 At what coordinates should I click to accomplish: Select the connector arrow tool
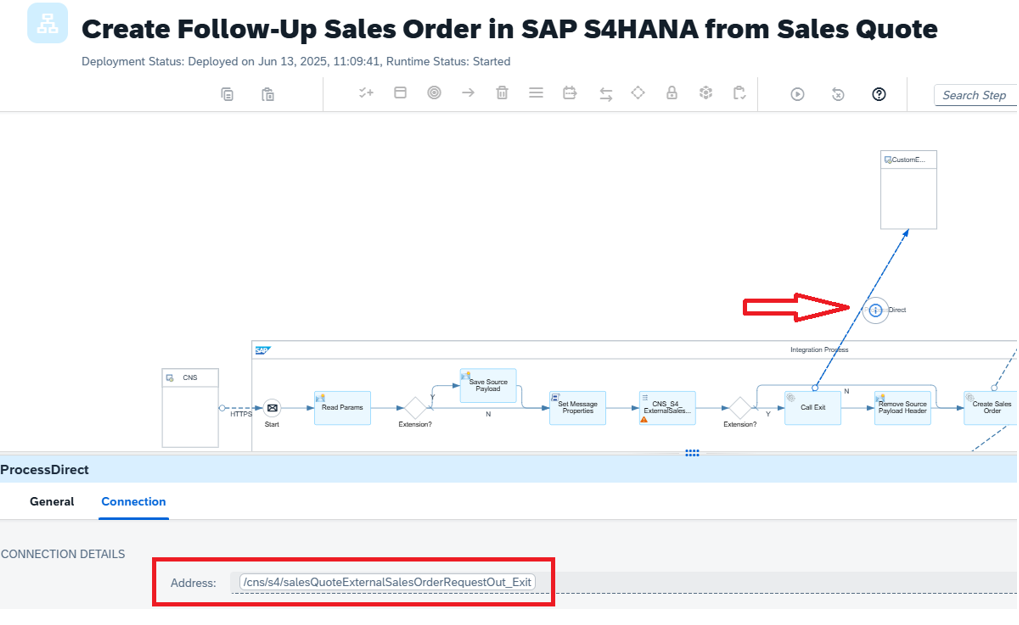[468, 93]
